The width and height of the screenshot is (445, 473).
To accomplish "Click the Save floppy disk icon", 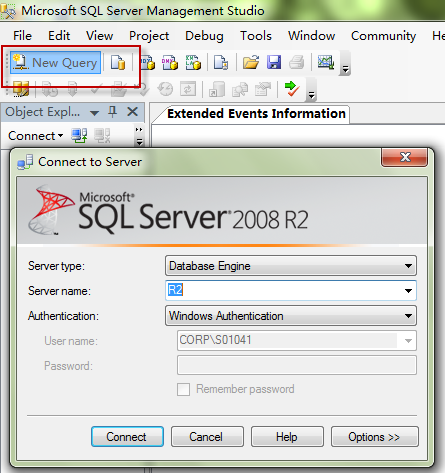I will click(x=274, y=62).
